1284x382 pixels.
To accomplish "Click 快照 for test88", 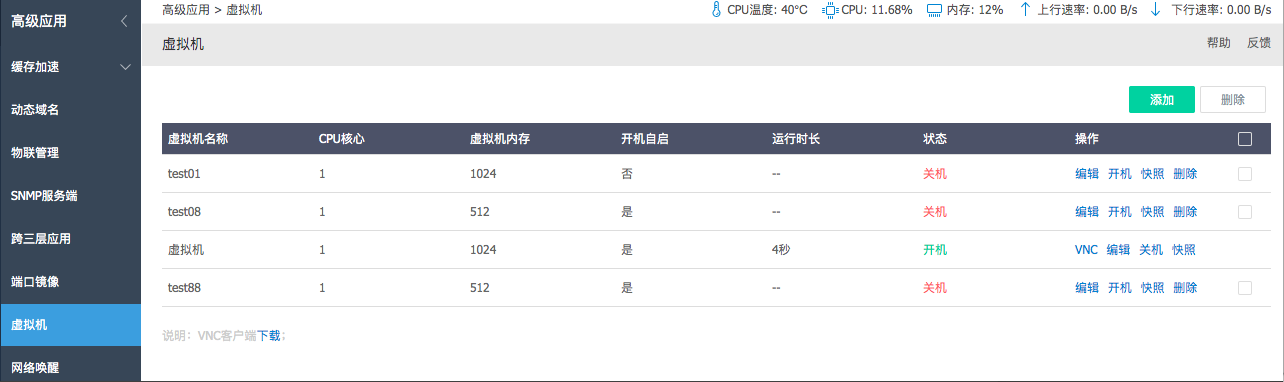I will tap(1153, 288).
